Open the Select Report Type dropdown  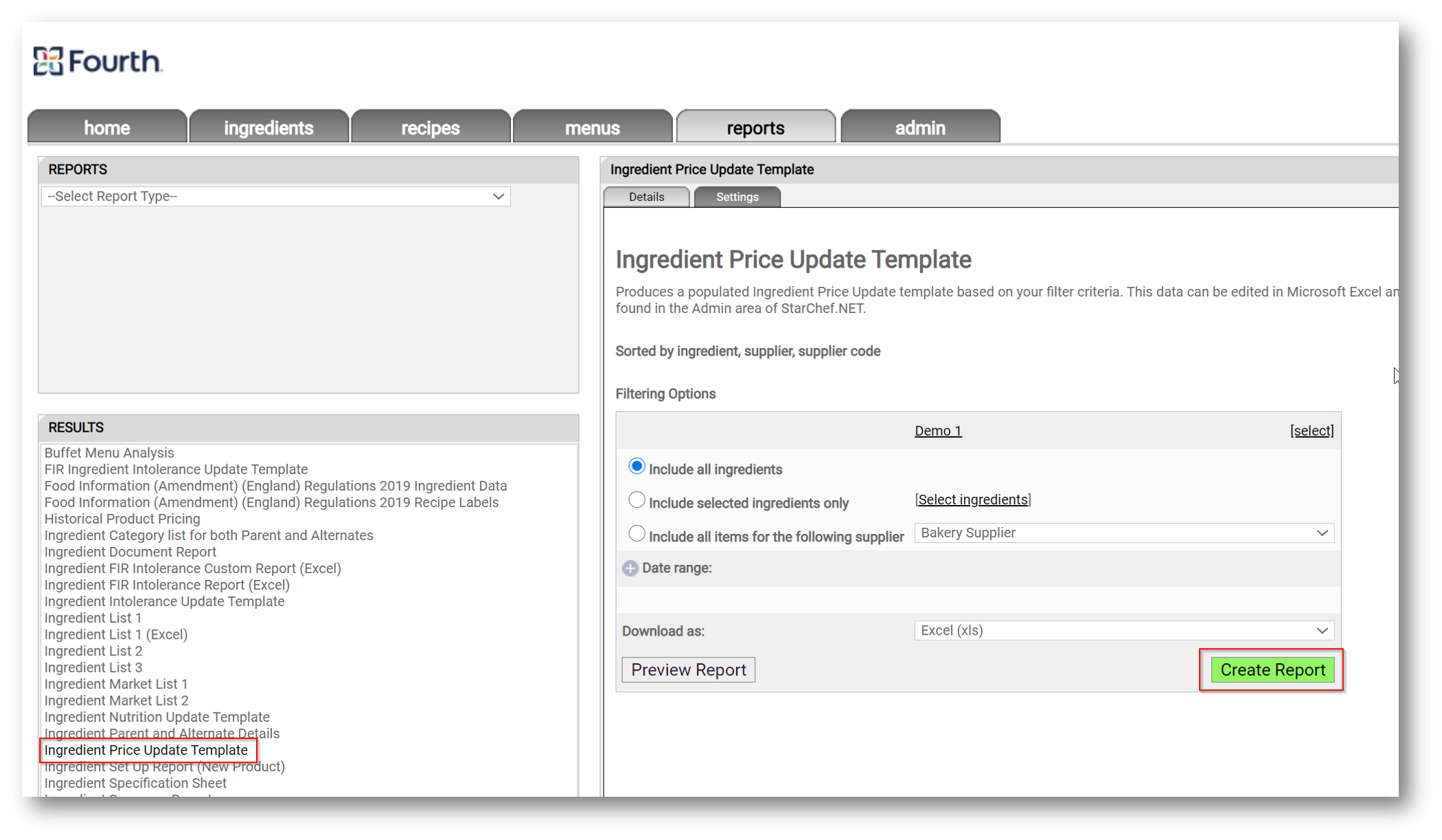coord(276,196)
